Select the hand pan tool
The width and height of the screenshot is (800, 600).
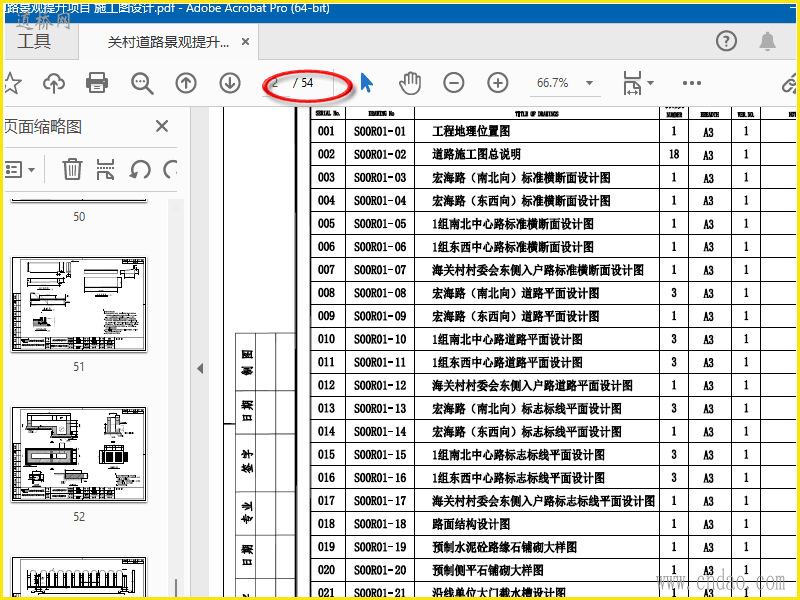(410, 83)
